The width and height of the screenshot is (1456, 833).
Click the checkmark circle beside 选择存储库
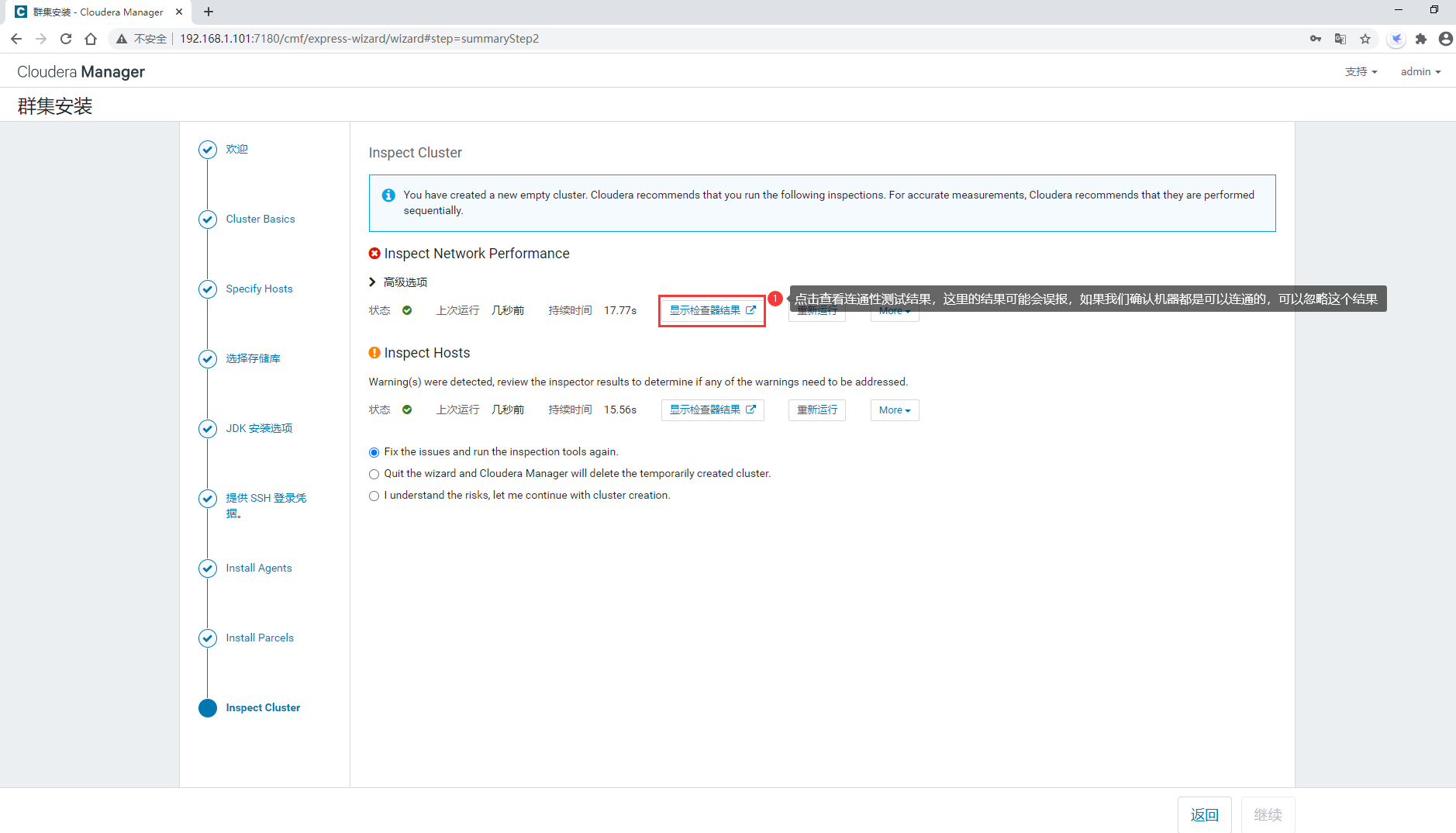pyautogui.click(x=208, y=358)
